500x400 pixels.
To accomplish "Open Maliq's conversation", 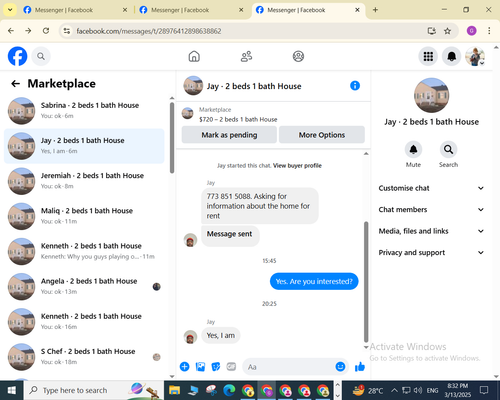I will (x=84, y=216).
